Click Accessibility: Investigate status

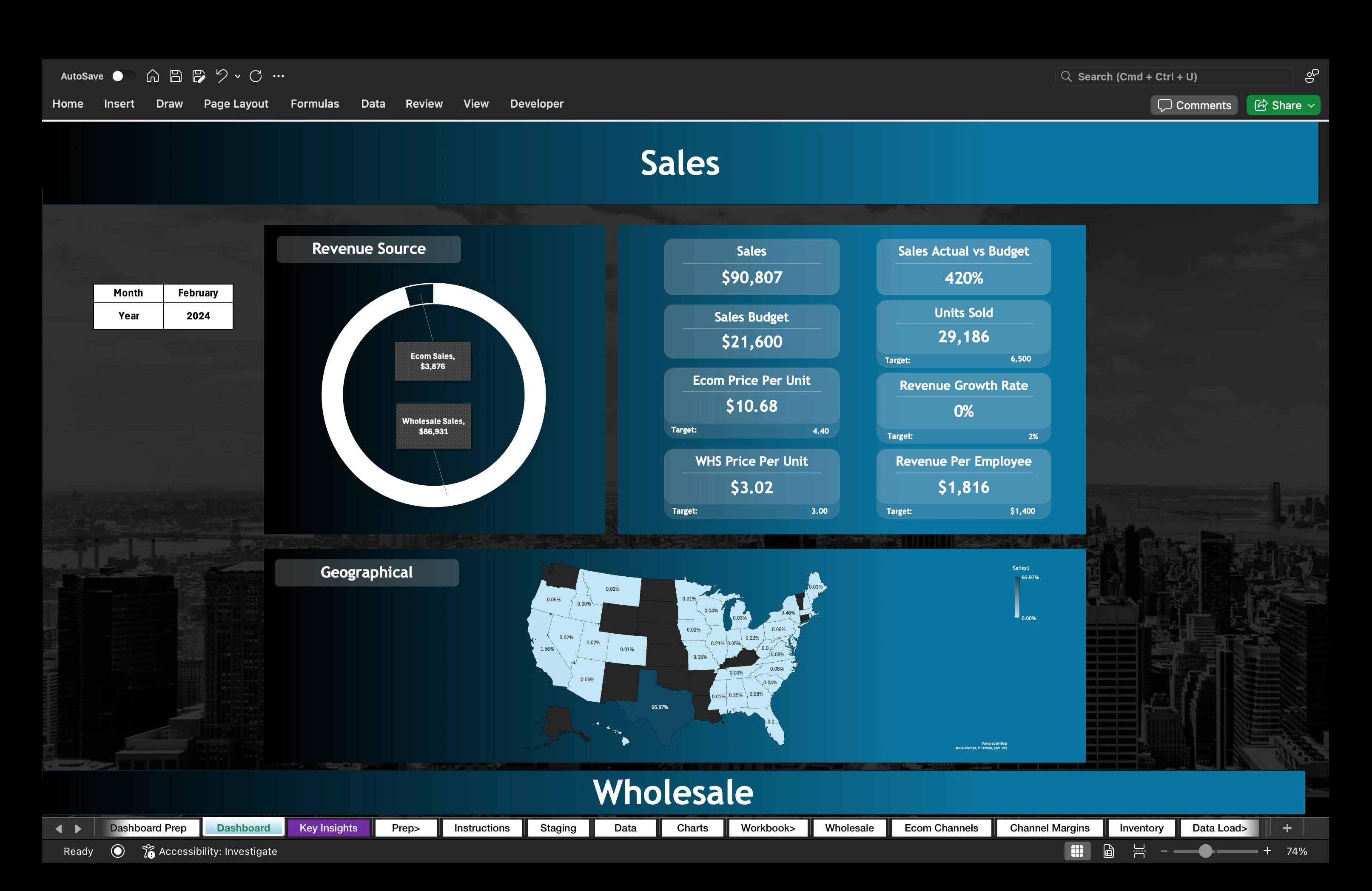[x=210, y=851]
